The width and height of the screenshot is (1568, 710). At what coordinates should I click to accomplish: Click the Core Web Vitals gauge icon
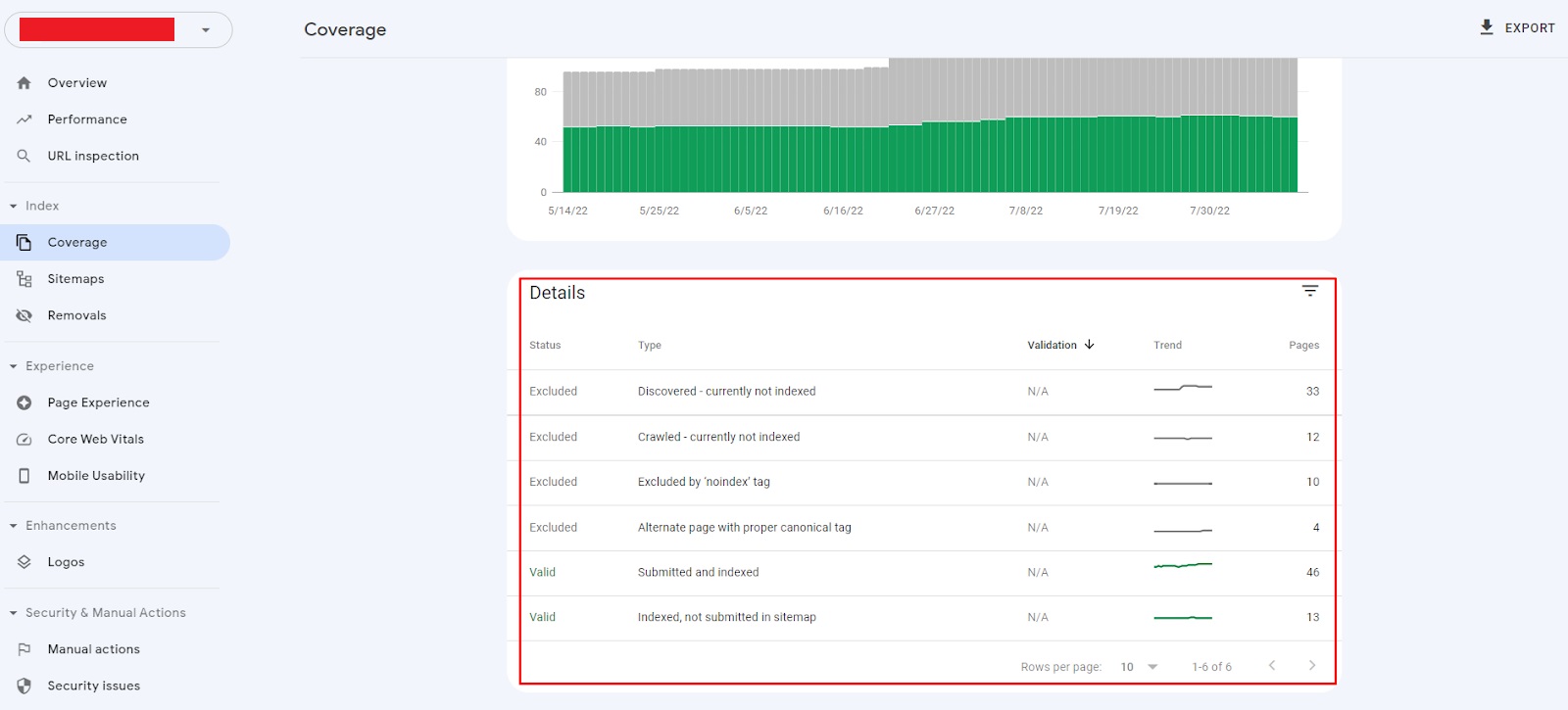pyautogui.click(x=24, y=440)
